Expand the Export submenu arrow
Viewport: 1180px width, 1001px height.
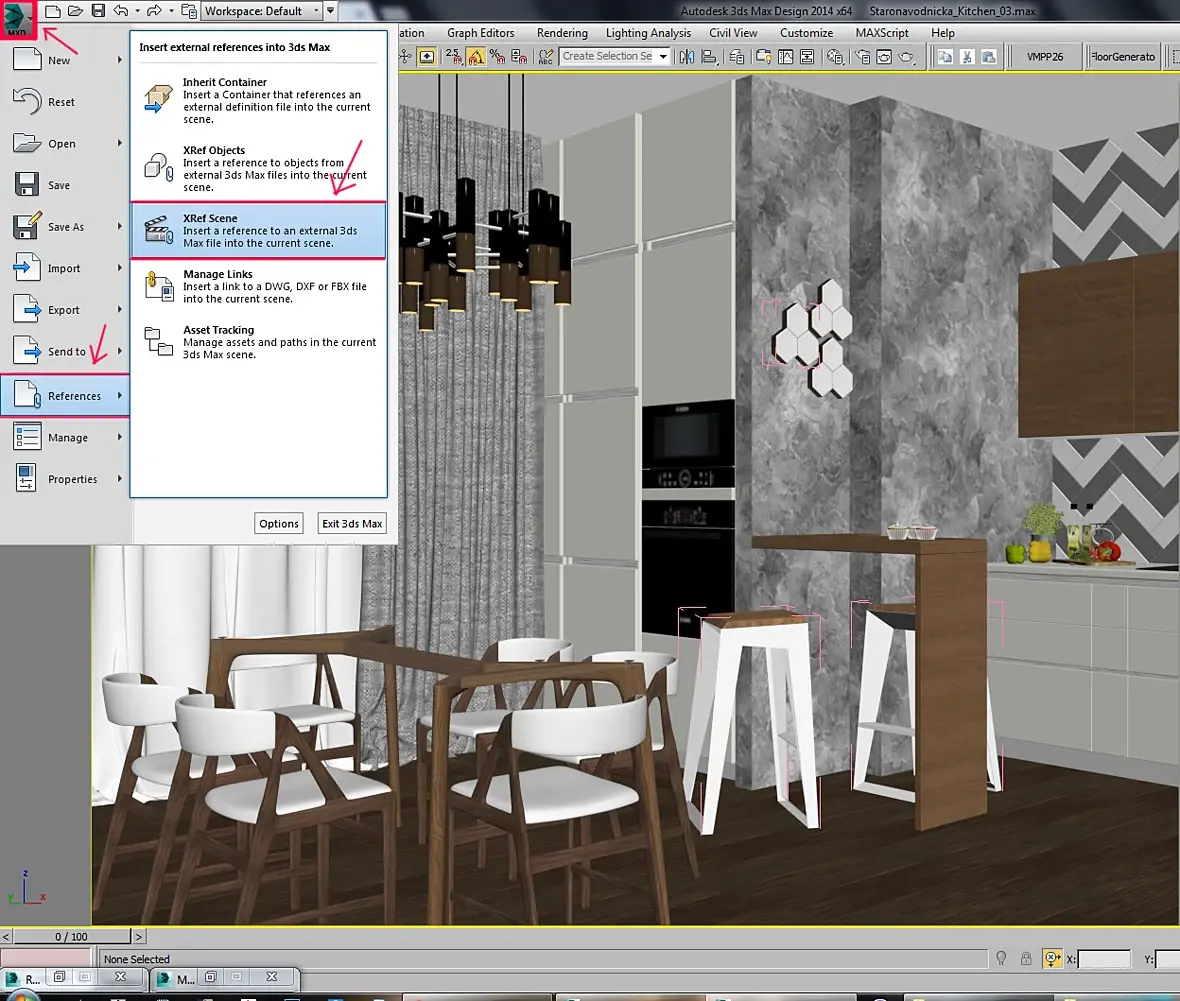(x=120, y=309)
